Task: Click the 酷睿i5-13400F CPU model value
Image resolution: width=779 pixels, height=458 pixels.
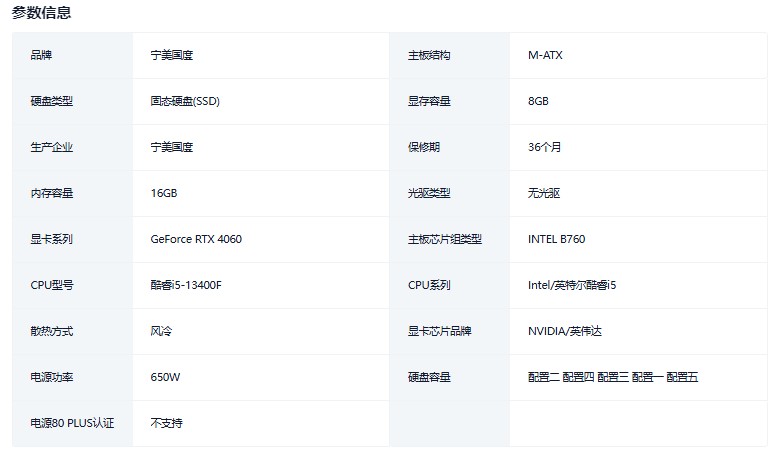Action: 186,285
